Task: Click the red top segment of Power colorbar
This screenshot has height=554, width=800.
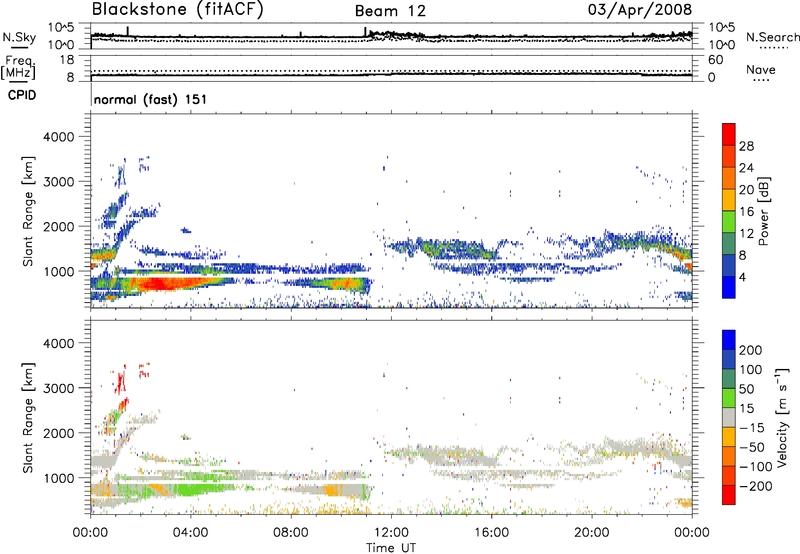Action: [729, 134]
